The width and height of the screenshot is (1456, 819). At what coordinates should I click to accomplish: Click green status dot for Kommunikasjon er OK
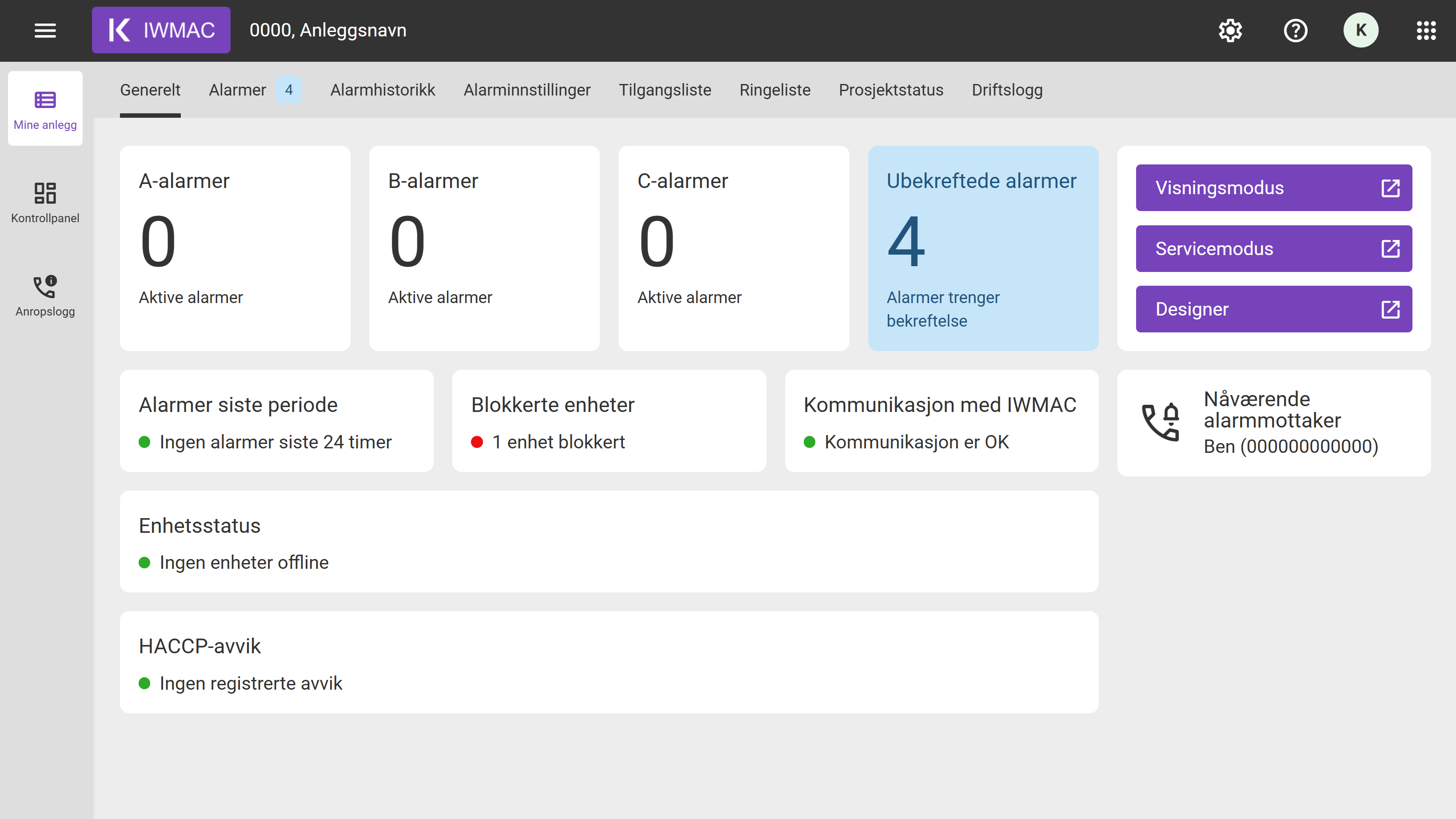click(810, 442)
